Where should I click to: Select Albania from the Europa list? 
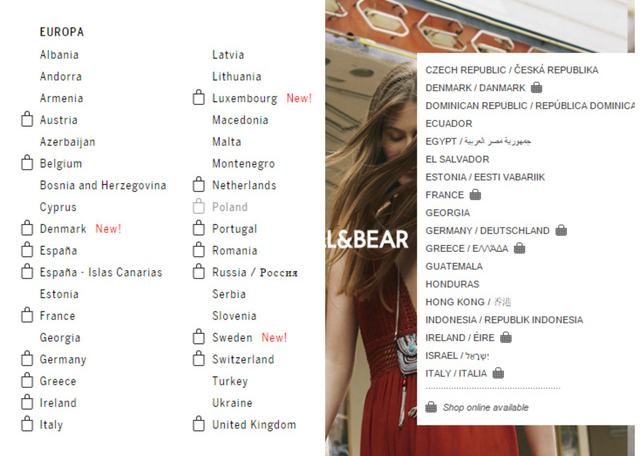point(59,55)
